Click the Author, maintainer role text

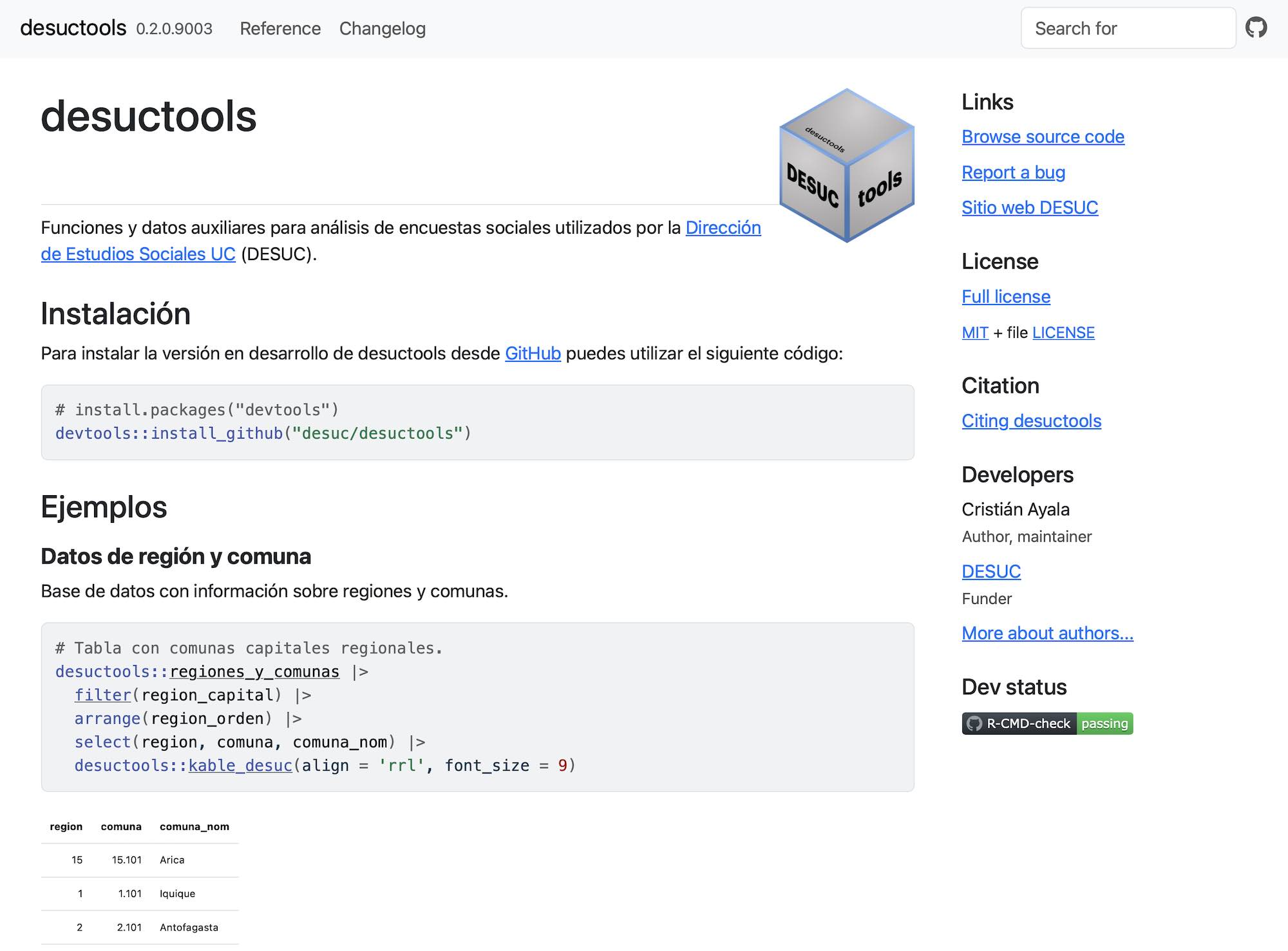pyautogui.click(x=1027, y=536)
